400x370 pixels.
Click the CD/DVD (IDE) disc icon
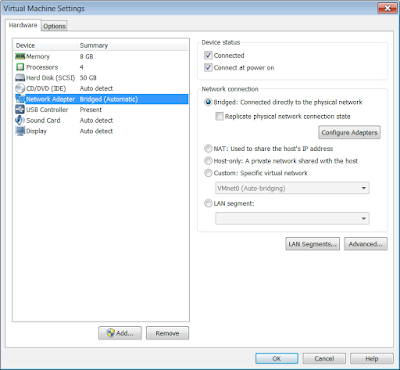20,88
